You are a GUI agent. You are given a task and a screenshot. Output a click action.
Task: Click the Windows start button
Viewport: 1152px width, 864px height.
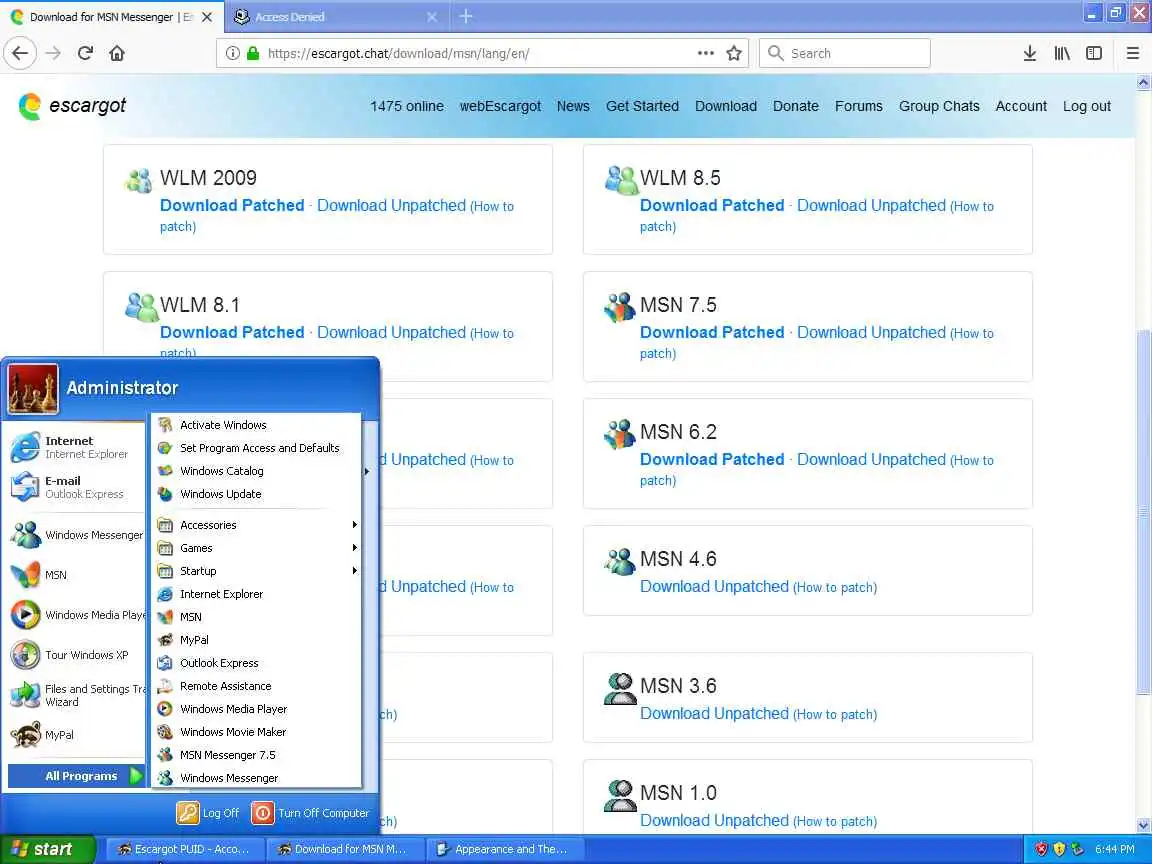point(47,849)
